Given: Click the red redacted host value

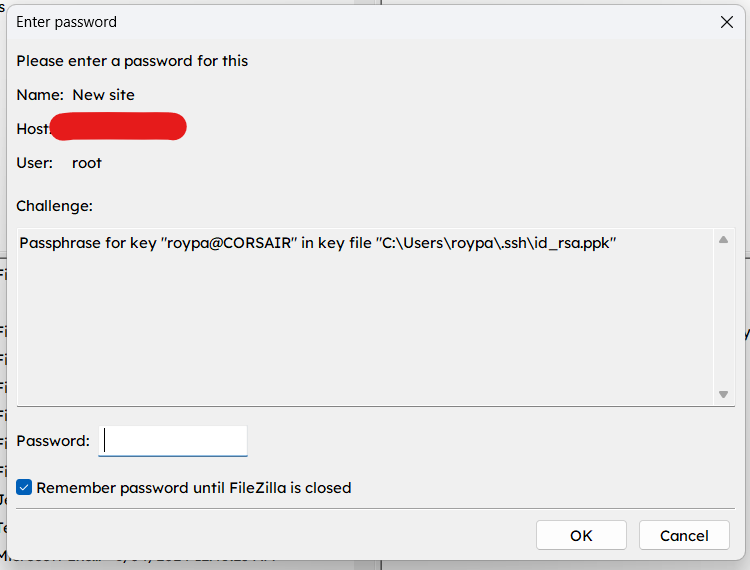Looking at the screenshot, I should (x=118, y=127).
